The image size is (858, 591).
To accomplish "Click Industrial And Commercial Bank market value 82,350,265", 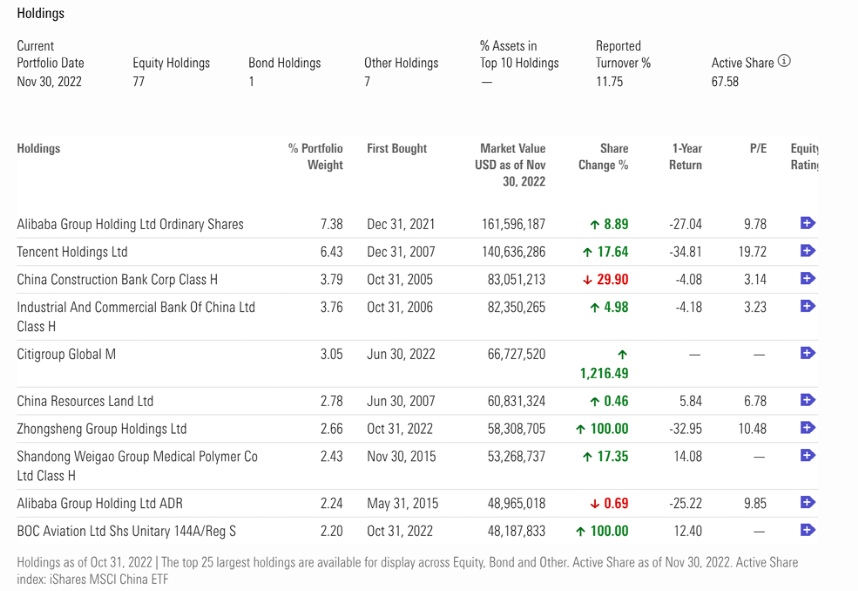I will coord(517,307).
